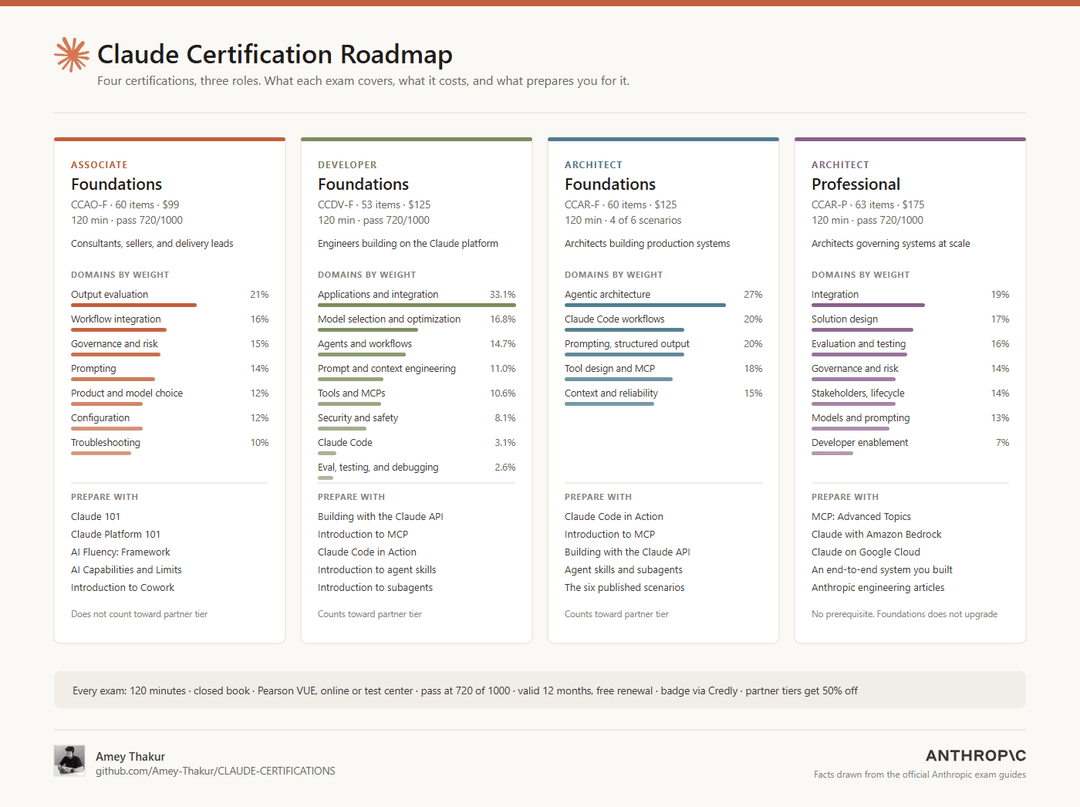This screenshot has height=807, width=1080.
Task: Click The six published scenarios item
Action: click(x=625, y=588)
